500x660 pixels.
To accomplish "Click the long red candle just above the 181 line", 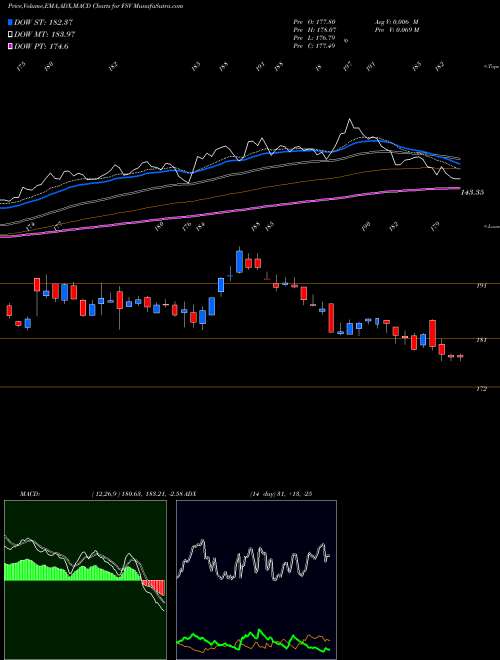I will [331, 318].
